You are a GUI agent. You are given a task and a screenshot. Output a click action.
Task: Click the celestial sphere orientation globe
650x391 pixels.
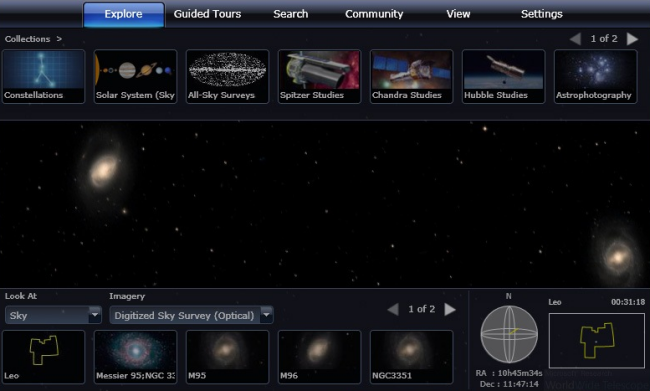click(509, 334)
